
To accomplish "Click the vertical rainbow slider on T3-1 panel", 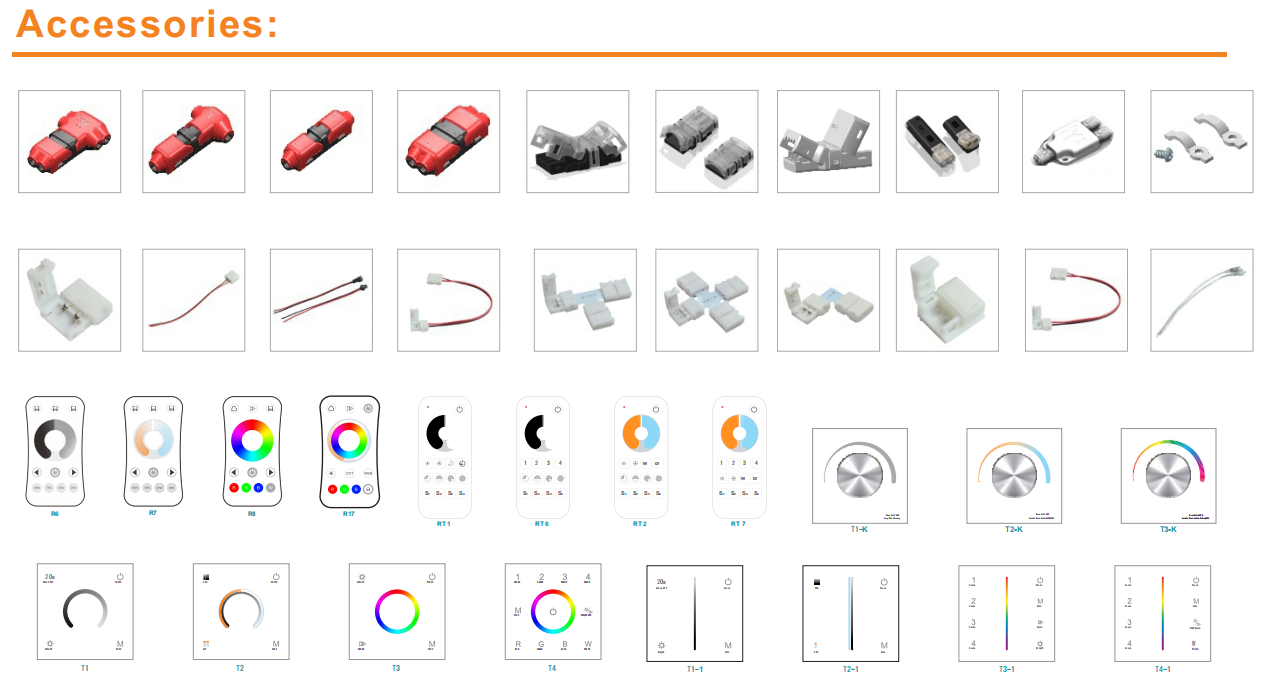I will point(1006,613).
